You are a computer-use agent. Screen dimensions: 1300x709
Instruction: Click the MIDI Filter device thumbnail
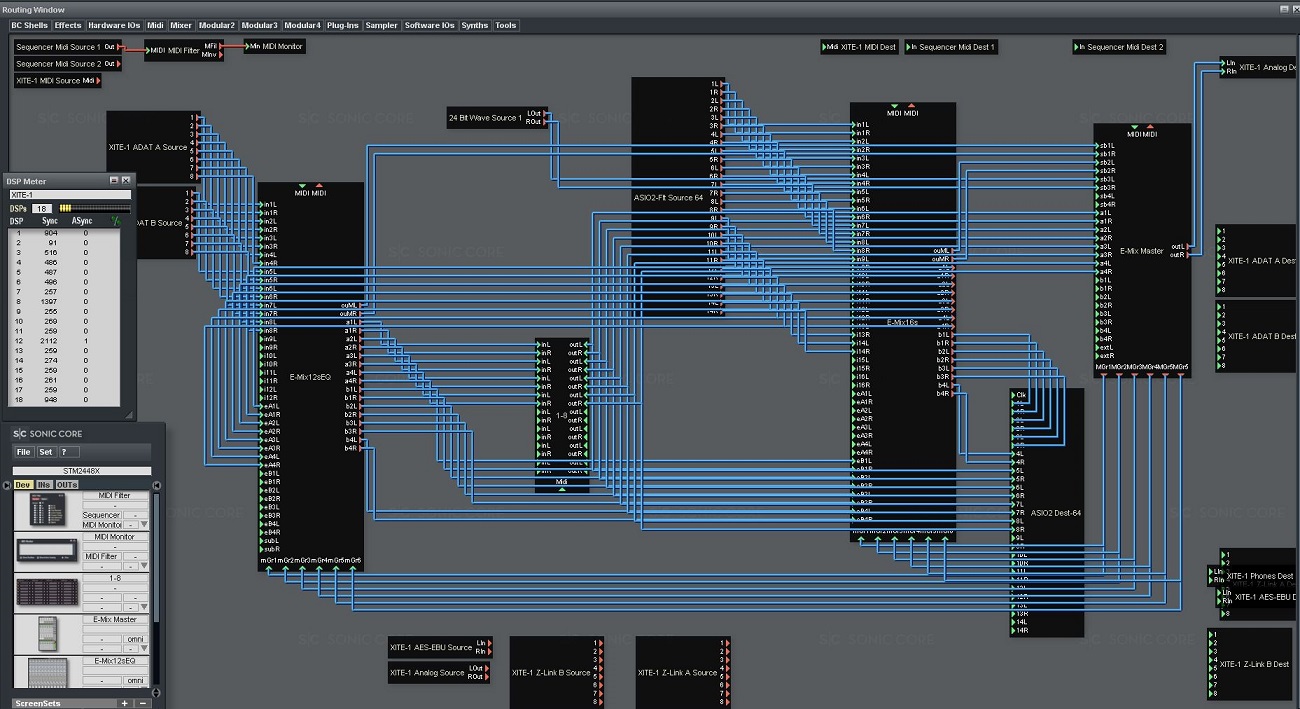pyautogui.click(x=44, y=509)
